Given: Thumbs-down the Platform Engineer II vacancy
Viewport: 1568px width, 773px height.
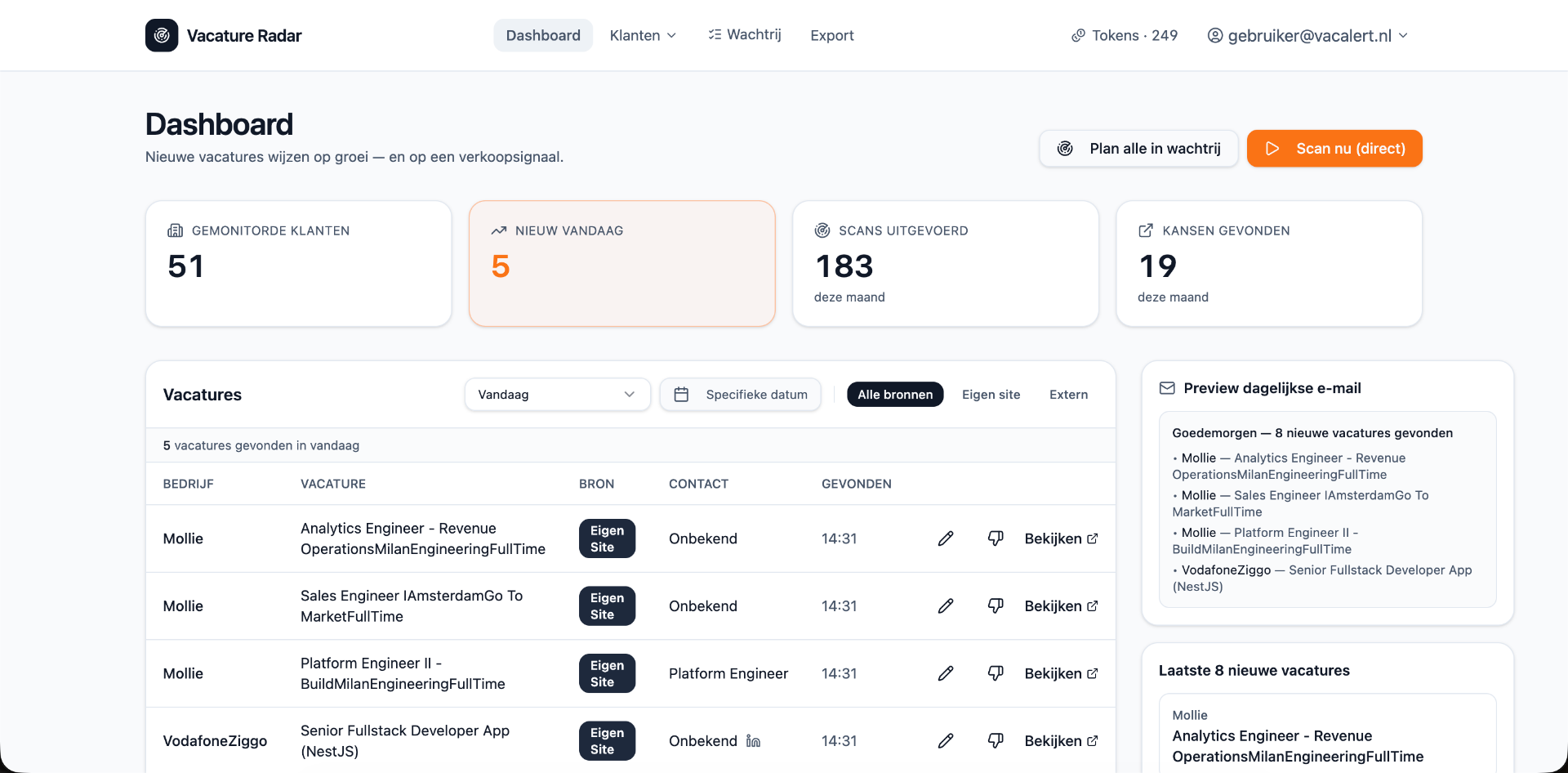Looking at the screenshot, I should (x=996, y=673).
